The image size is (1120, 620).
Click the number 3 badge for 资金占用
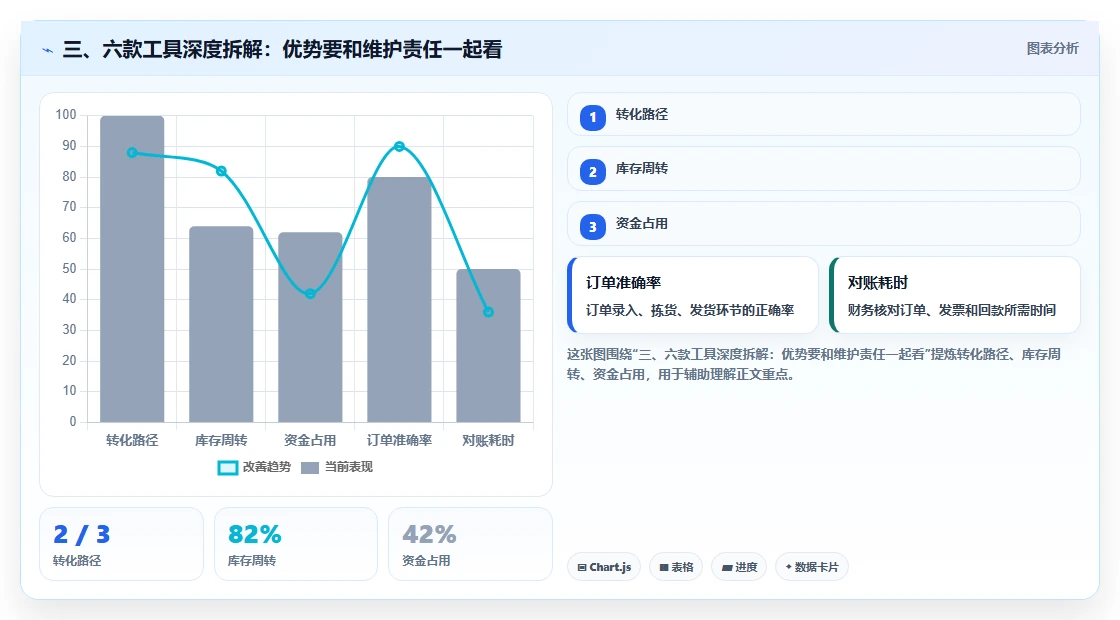click(593, 227)
